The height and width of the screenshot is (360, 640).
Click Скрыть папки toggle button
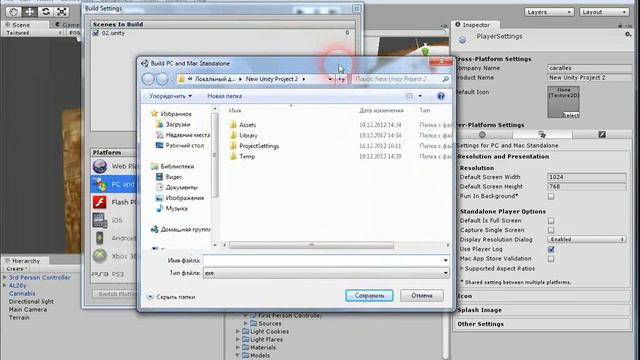click(x=171, y=297)
